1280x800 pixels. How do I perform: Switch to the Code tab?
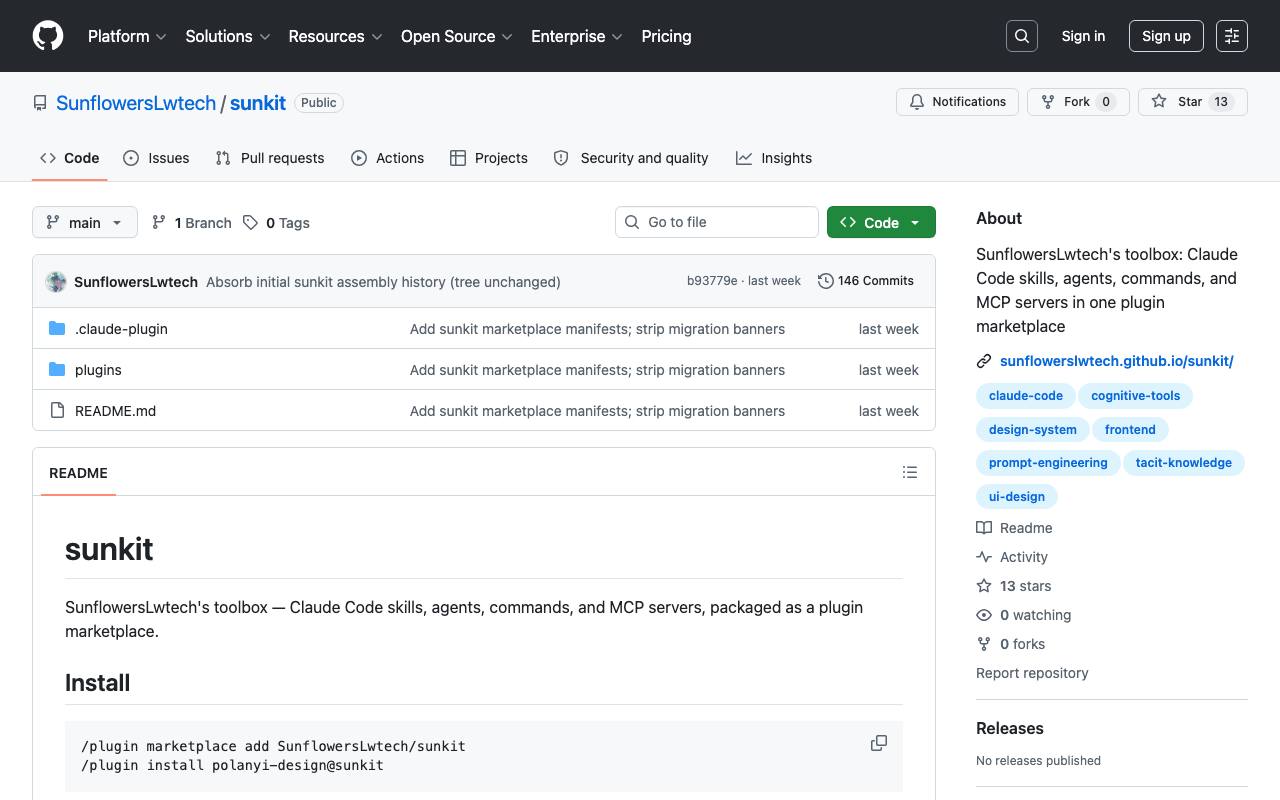pos(70,158)
